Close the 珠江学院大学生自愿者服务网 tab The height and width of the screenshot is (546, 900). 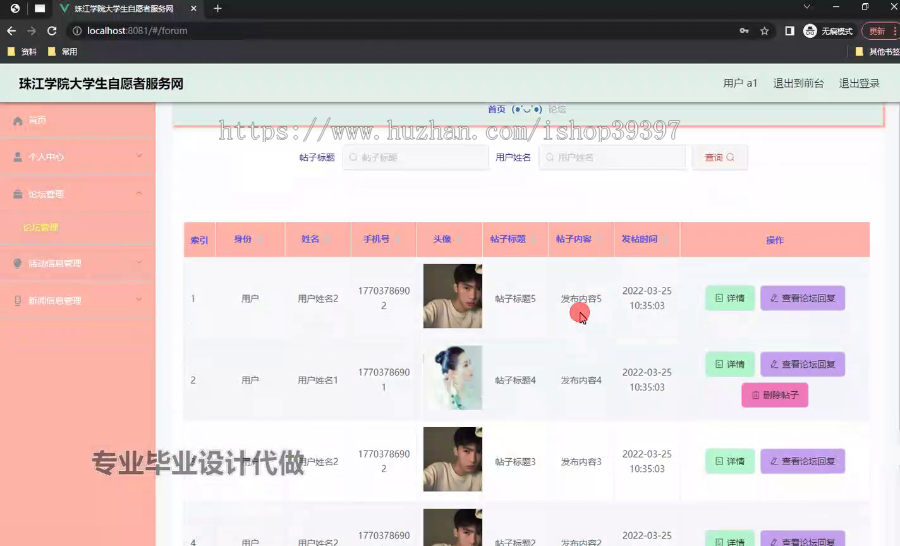click(193, 9)
